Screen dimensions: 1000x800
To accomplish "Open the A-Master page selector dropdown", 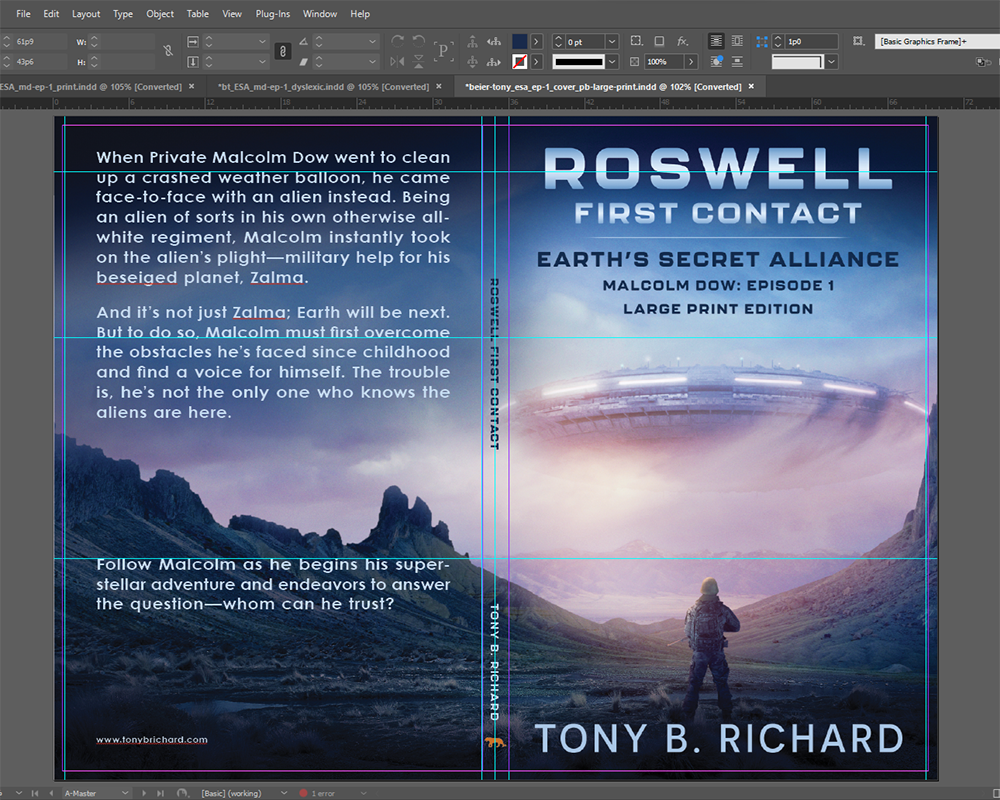I will click(x=125, y=793).
